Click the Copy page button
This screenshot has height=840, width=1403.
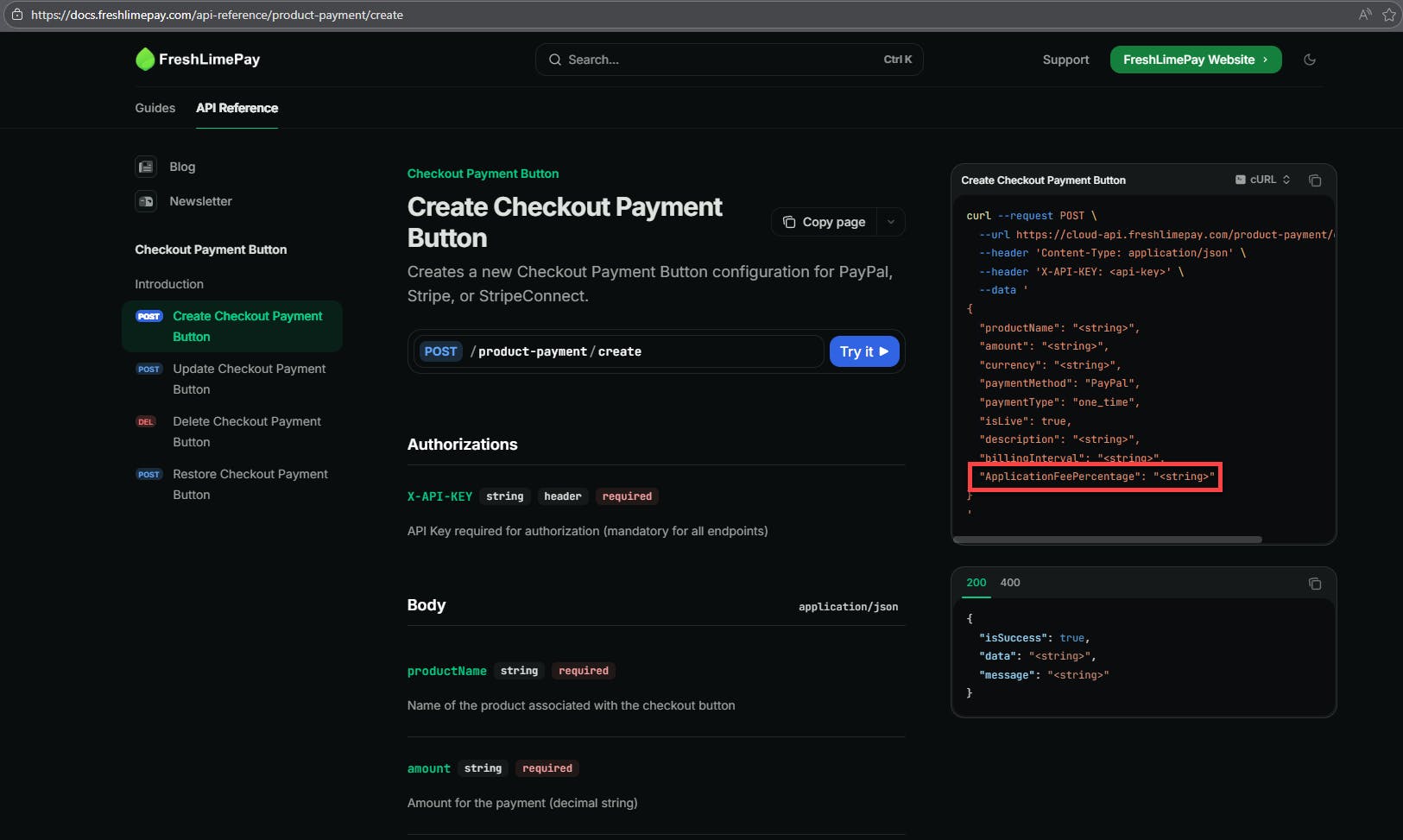[825, 222]
